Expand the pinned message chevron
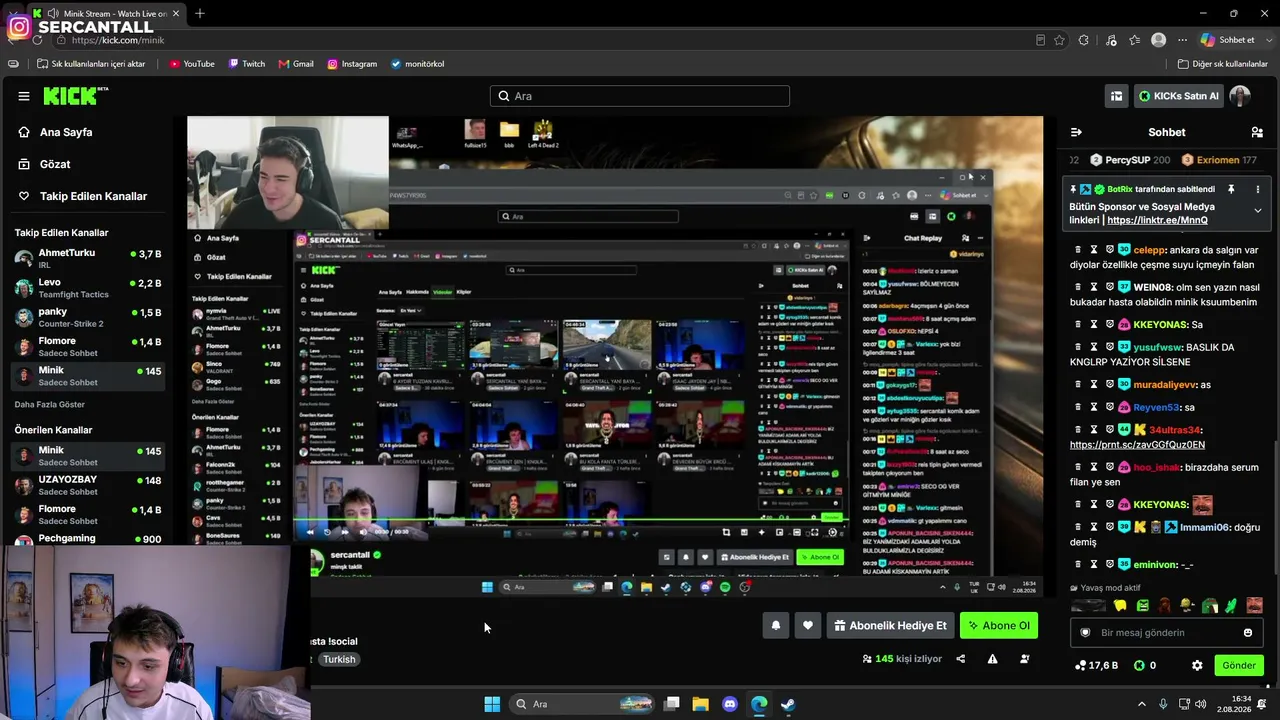This screenshot has height=720, width=1280. pos(1258,211)
